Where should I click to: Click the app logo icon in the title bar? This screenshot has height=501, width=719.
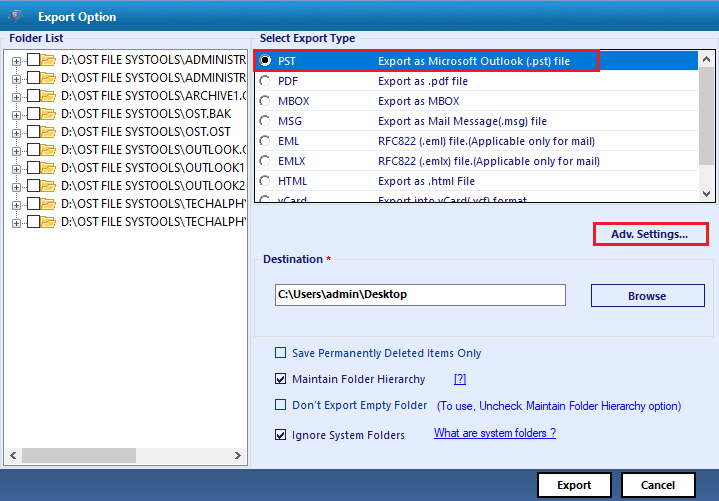pos(16,16)
